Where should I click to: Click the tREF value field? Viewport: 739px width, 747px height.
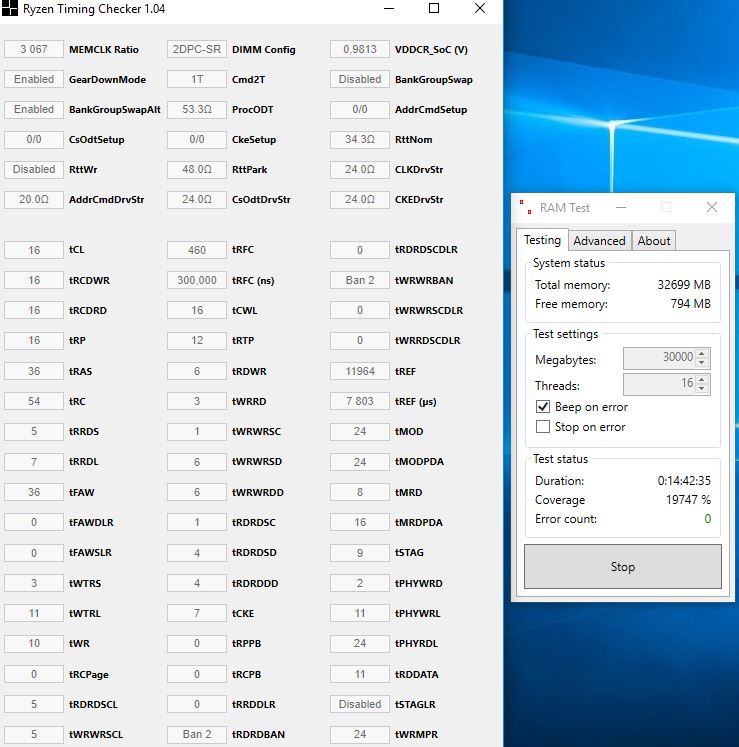click(x=360, y=371)
